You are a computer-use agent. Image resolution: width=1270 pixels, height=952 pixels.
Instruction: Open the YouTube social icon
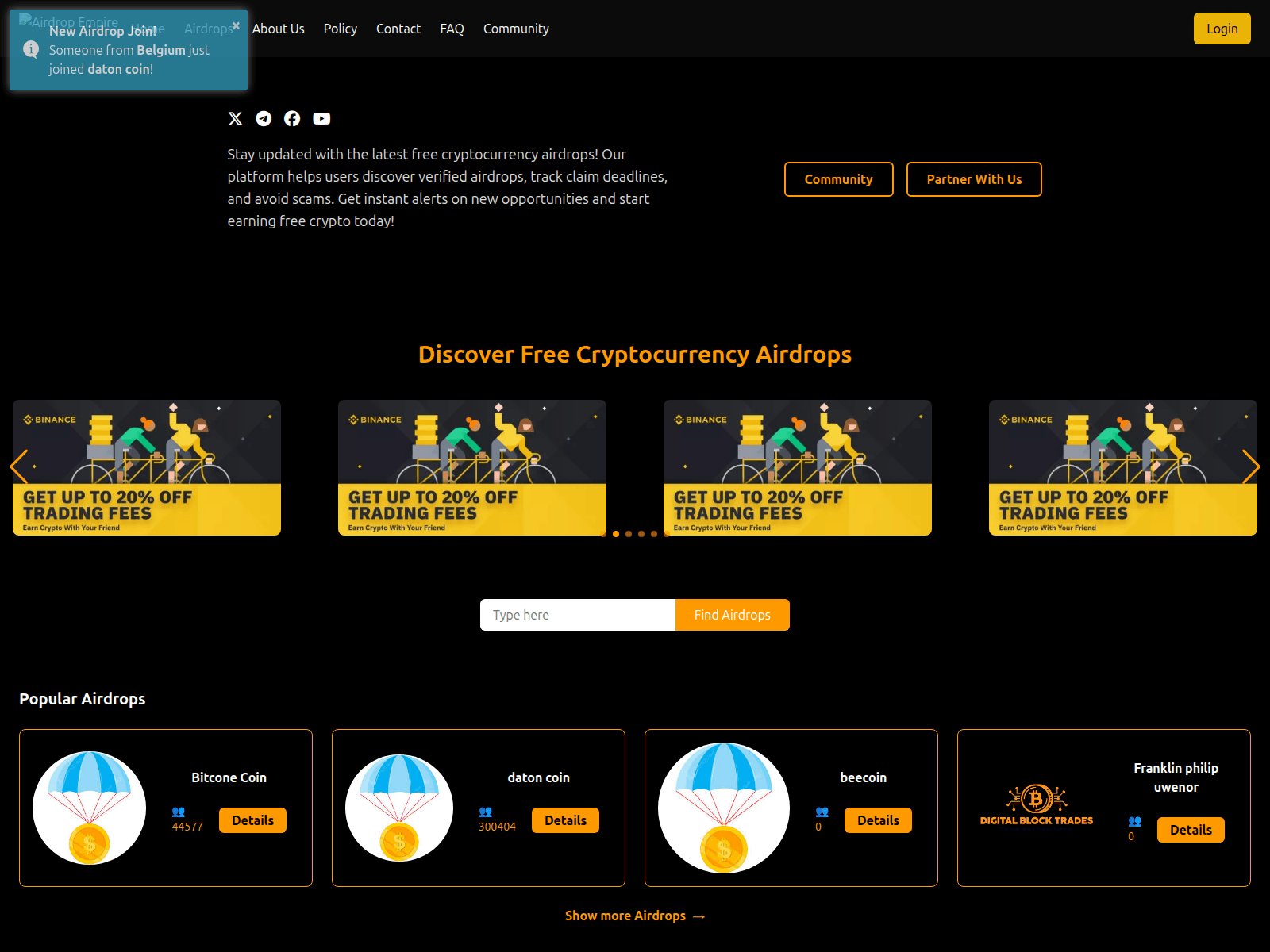[x=321, y=118]
